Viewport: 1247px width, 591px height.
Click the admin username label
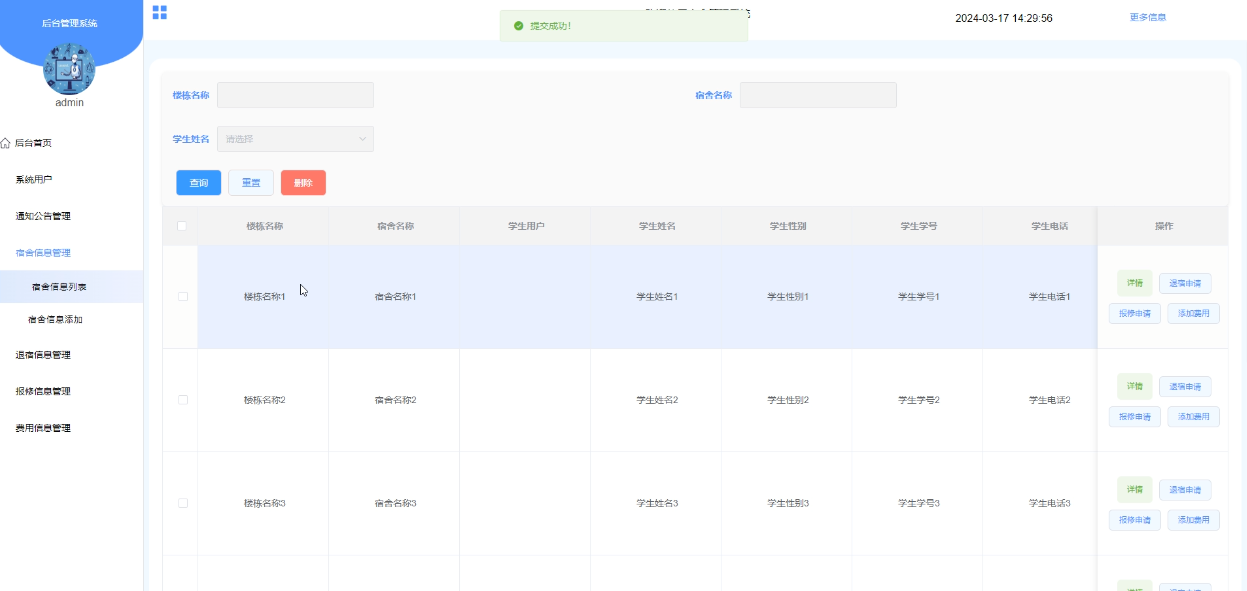click(x=70, y=102)
